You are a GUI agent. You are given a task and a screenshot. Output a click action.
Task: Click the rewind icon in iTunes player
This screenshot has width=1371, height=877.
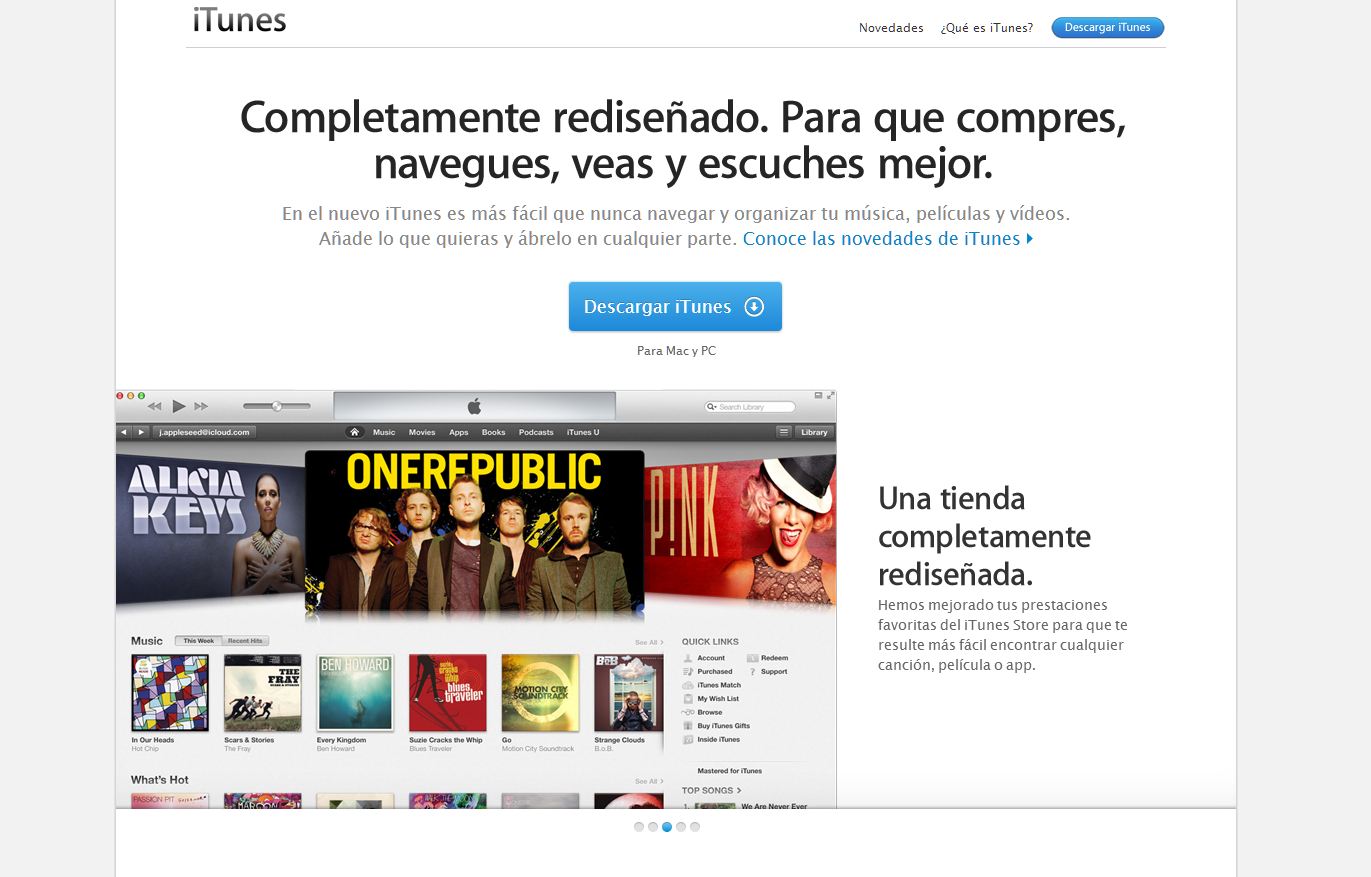(x=155, y=406)
